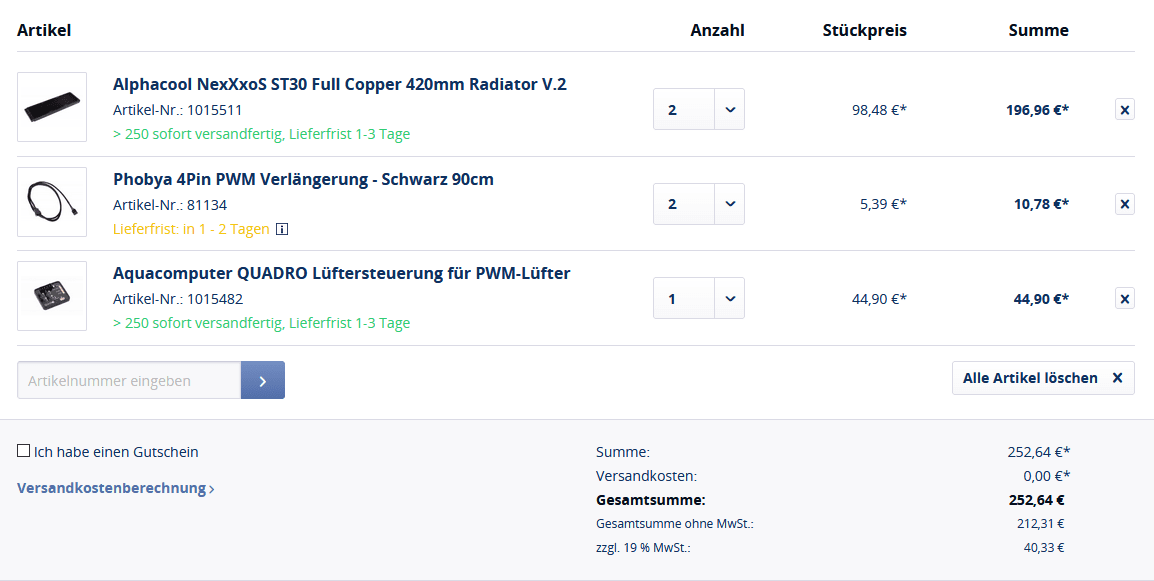Screen dimensions: 1154x581
Task: Open Aquacomputer QUADRO Lüftersteuerung title link
Action: pyautogui.click(x=341, y=273)
